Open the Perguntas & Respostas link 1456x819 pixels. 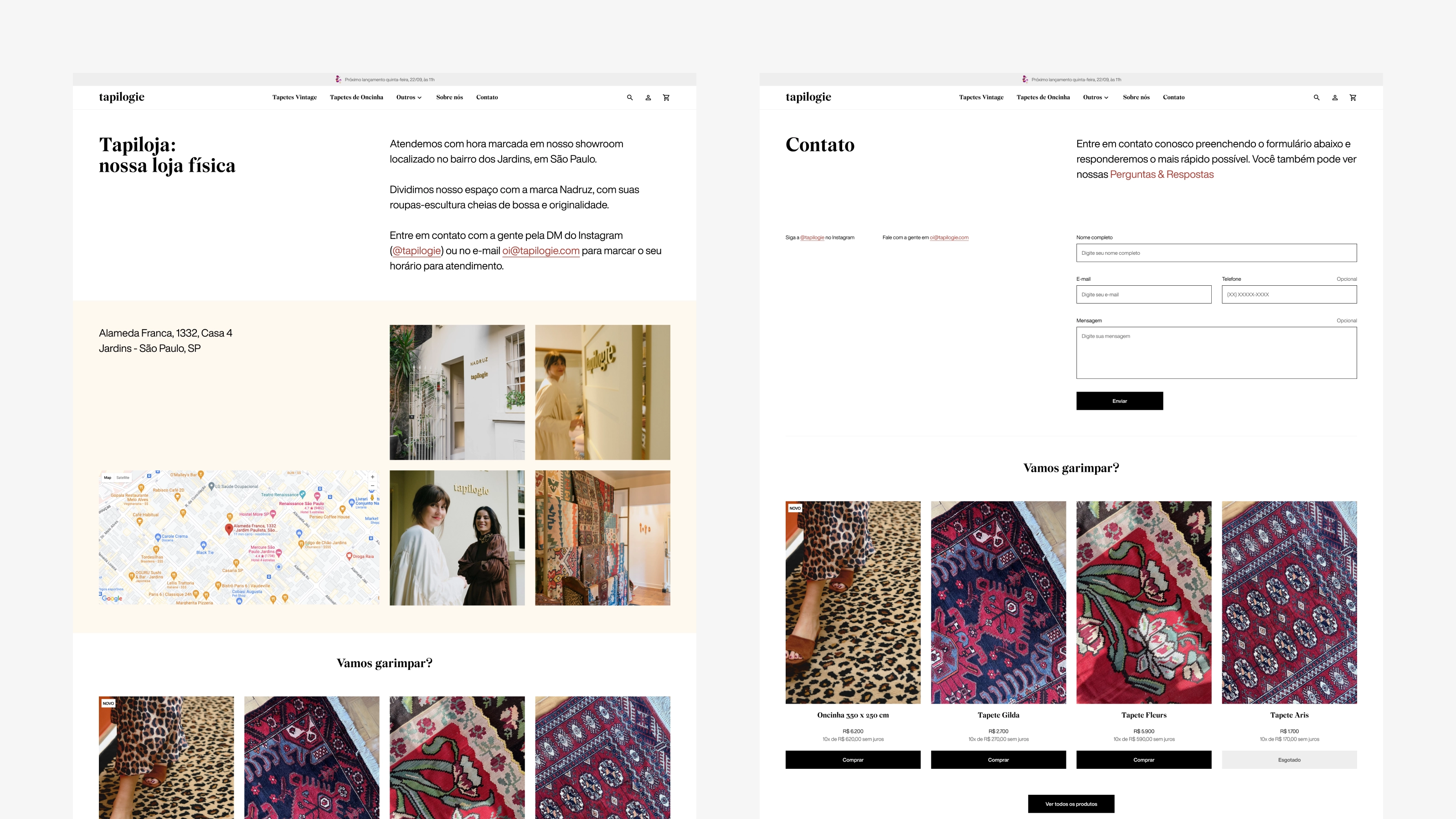1162,175
